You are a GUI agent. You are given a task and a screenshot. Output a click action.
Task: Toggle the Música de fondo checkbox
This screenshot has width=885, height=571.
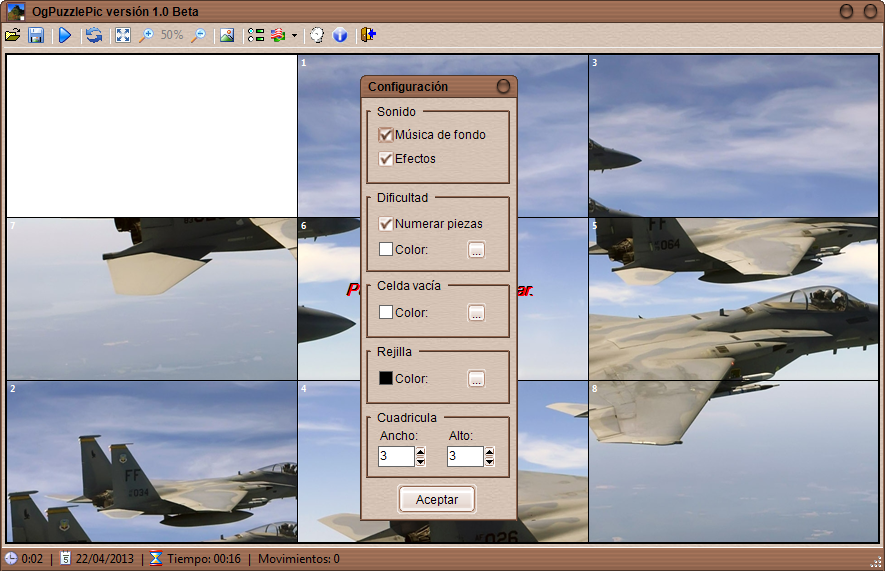tap(385, 135)
